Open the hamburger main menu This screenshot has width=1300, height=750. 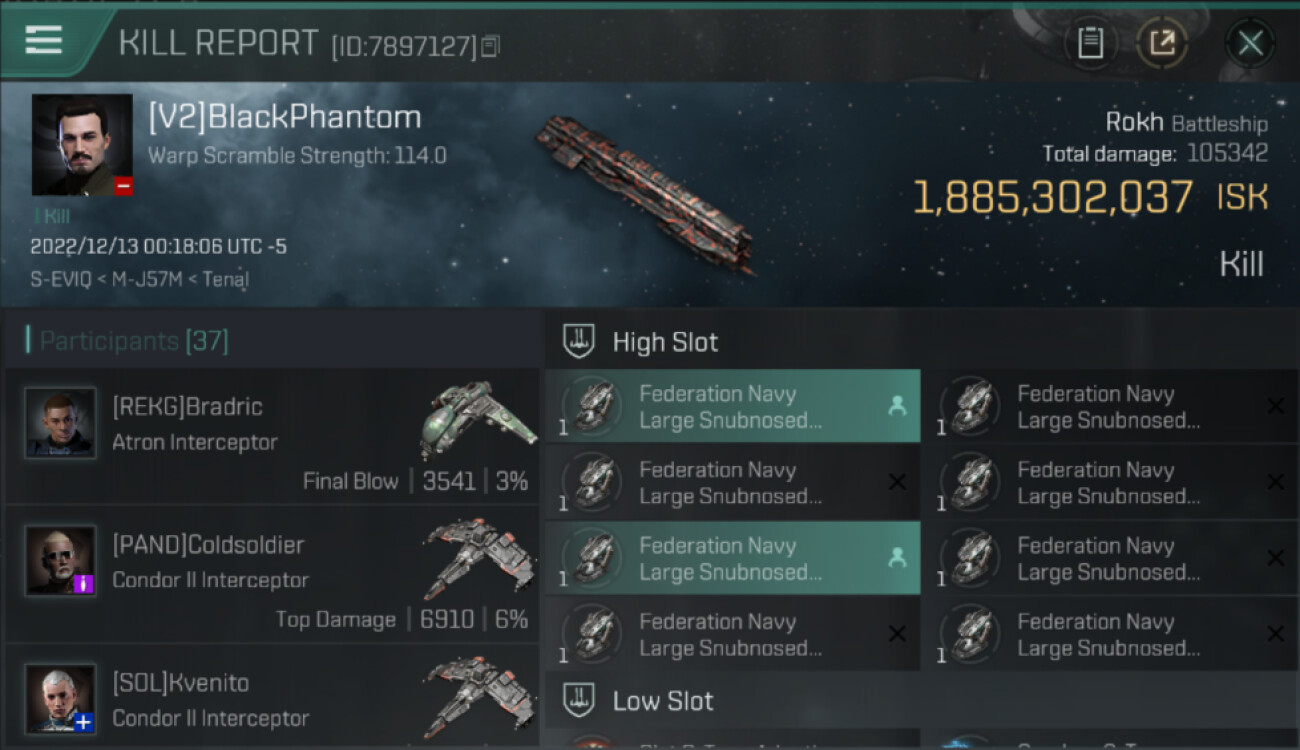(44, 41)
